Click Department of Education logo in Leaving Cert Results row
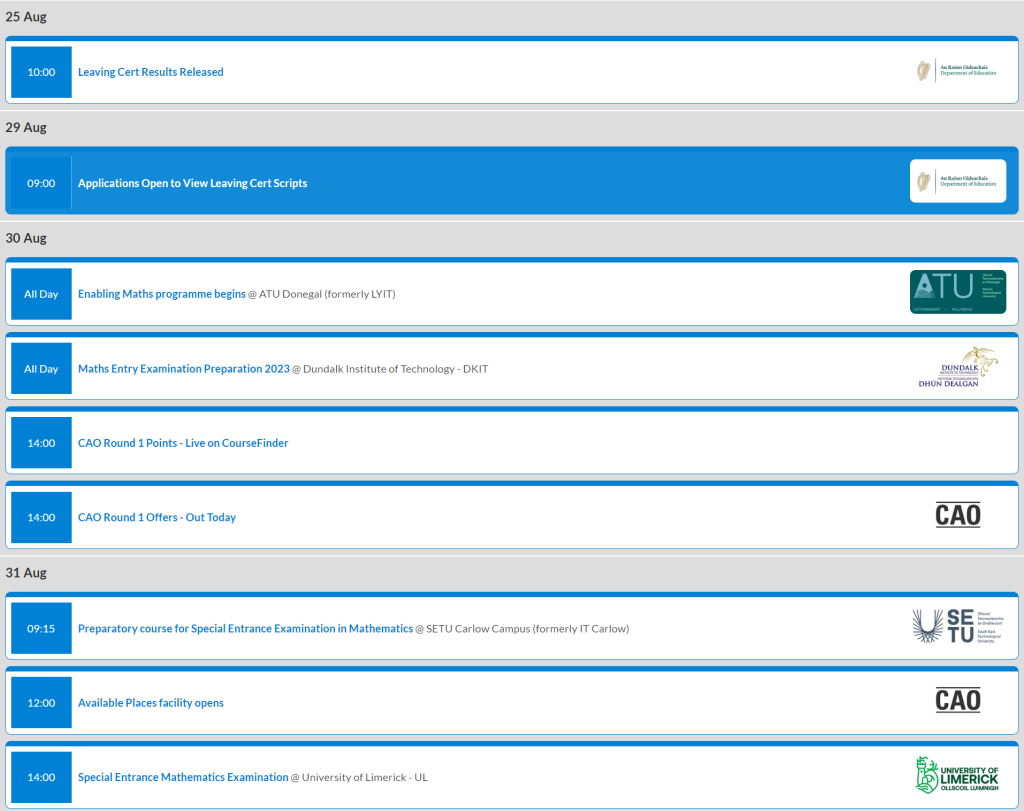This screenshot has height=811, width=1024. point(957,71)
